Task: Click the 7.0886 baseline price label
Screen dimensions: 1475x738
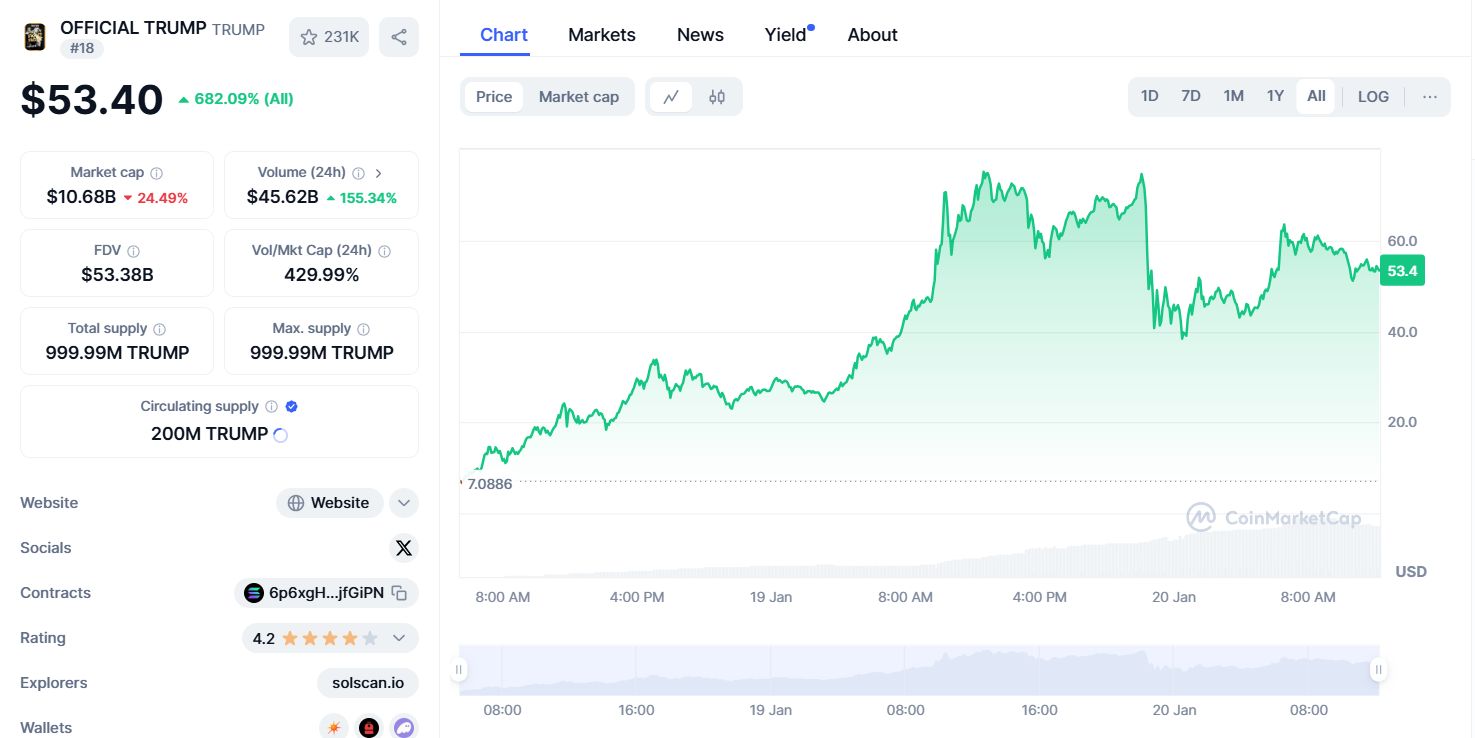Action: [489, 484]
